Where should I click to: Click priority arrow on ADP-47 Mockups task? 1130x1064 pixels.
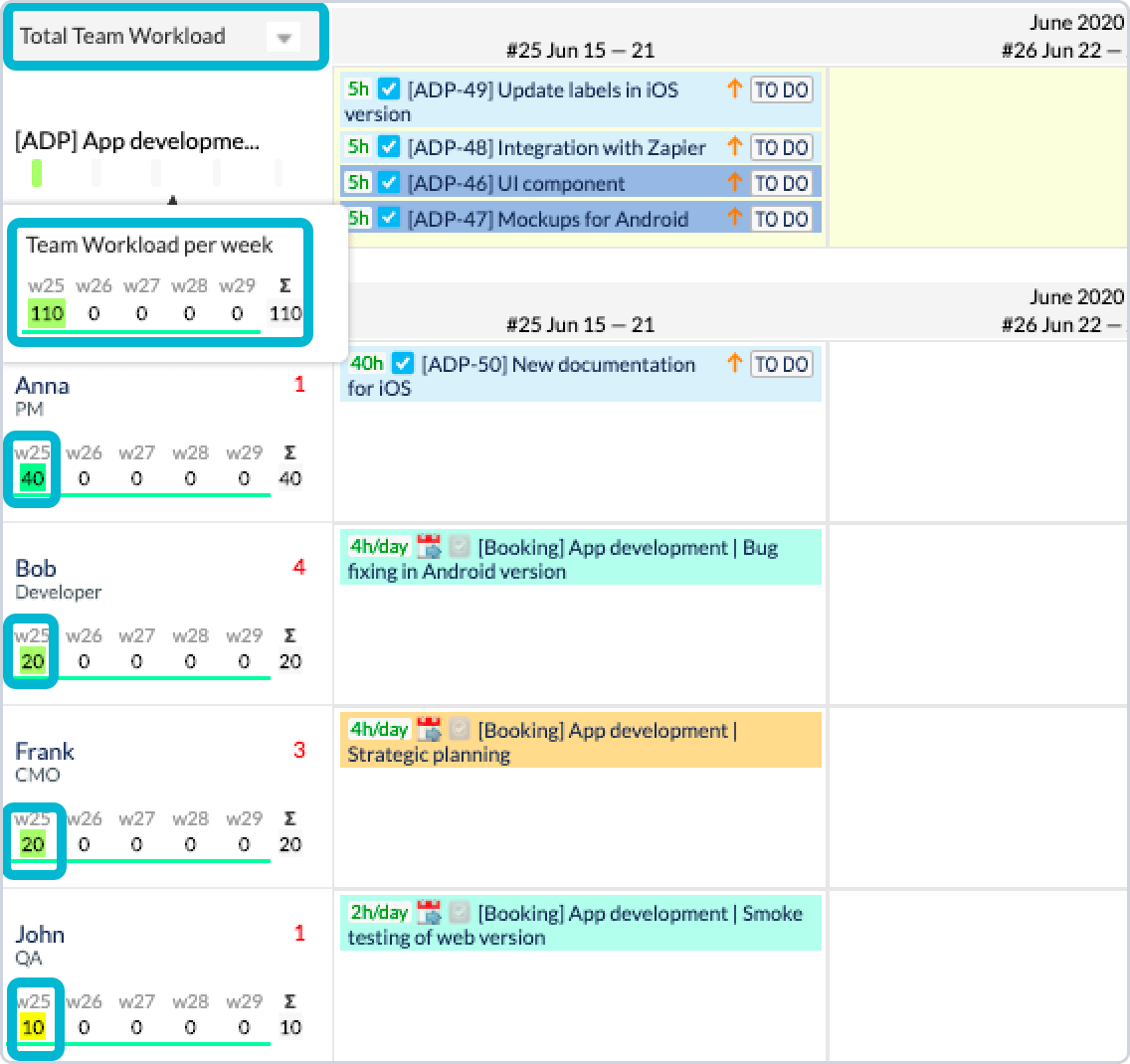(x=734, y=219)
